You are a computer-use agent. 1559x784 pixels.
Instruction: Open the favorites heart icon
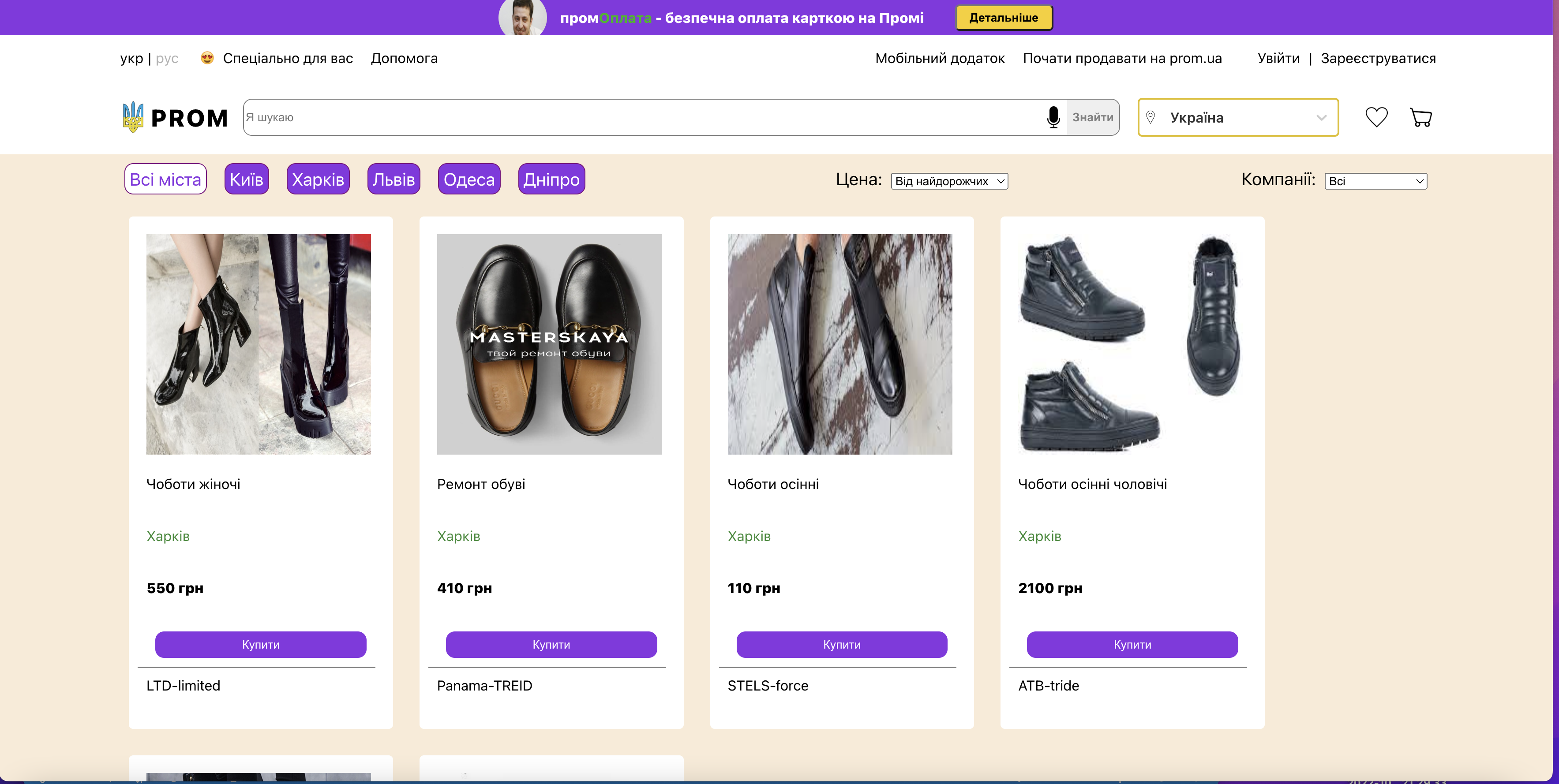pos(1376,117)
